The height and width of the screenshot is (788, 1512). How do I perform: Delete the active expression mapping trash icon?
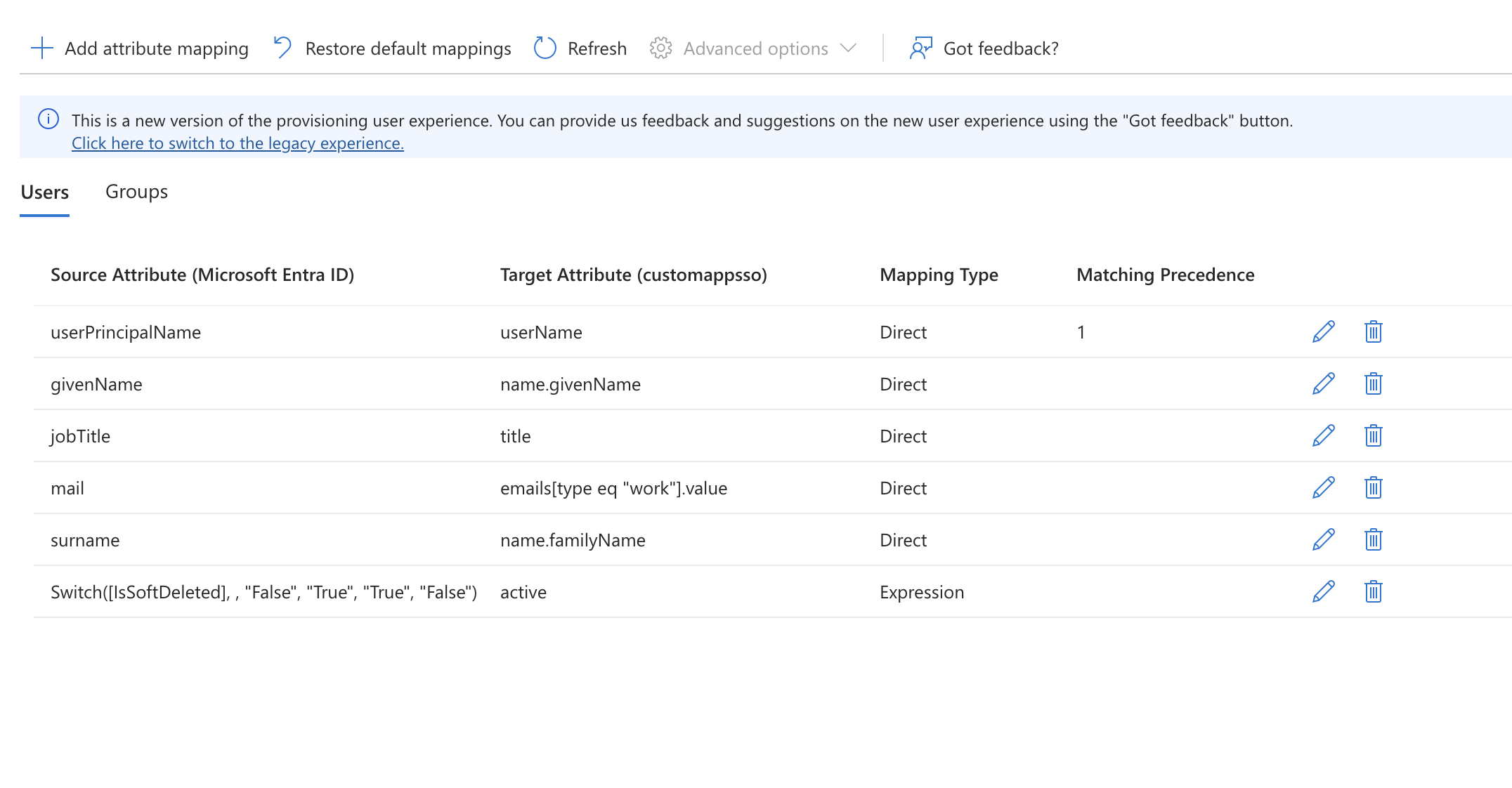(x=1374, y=591)
